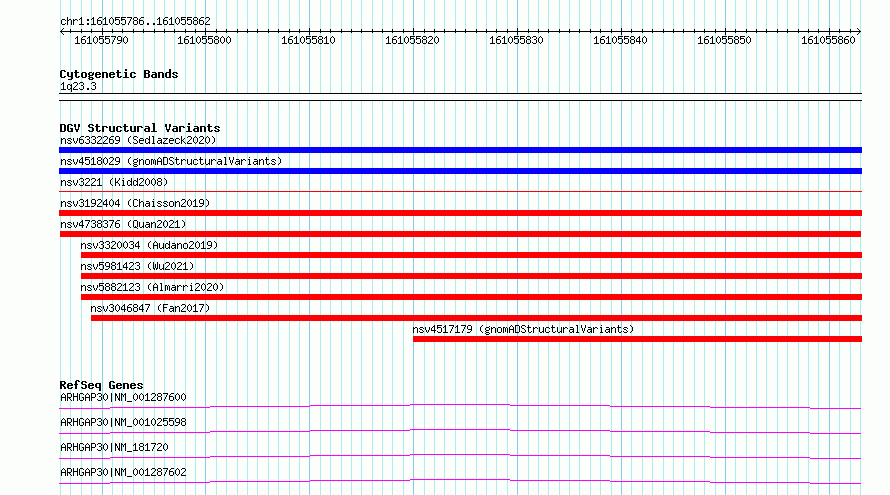This screenshot has height=495, width=890.
Task: Select the DGV Structural Variants track title
Action: click(x=140, y=128)
